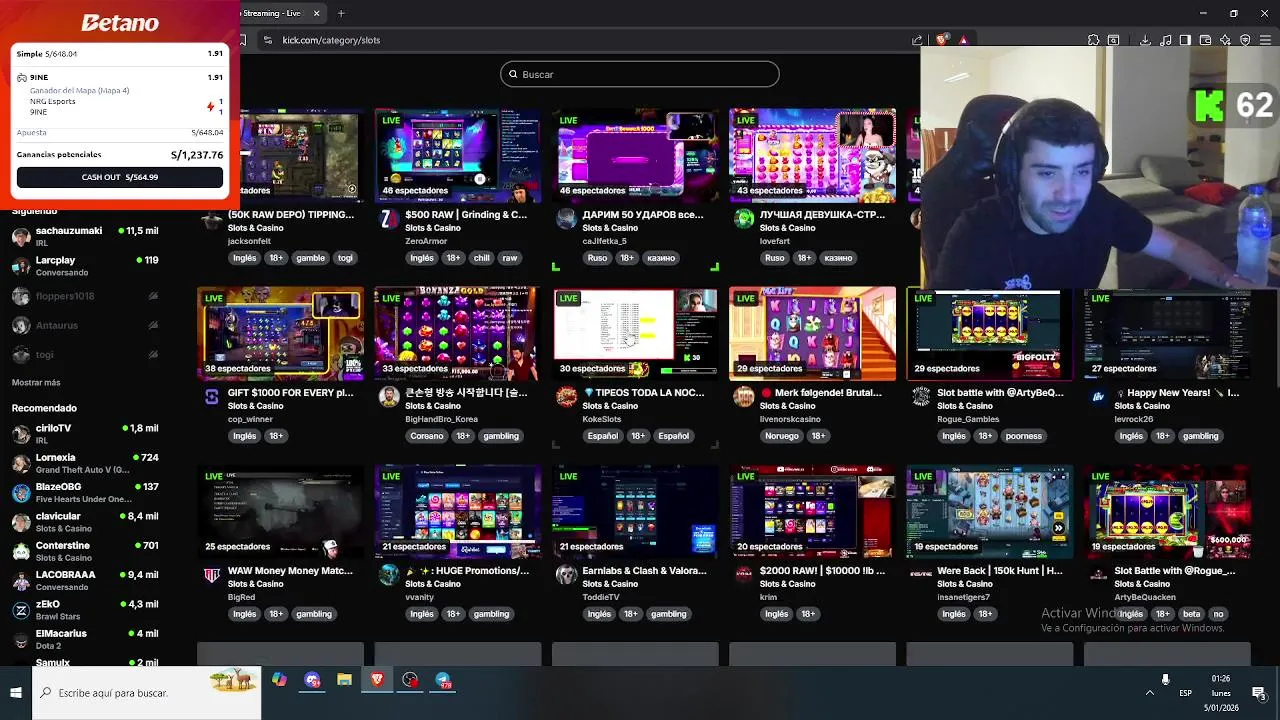The height and width of the screenshot is (720, 1280).
Task: Open the Copilot icon in the taskbar
Action: point(279,680)
